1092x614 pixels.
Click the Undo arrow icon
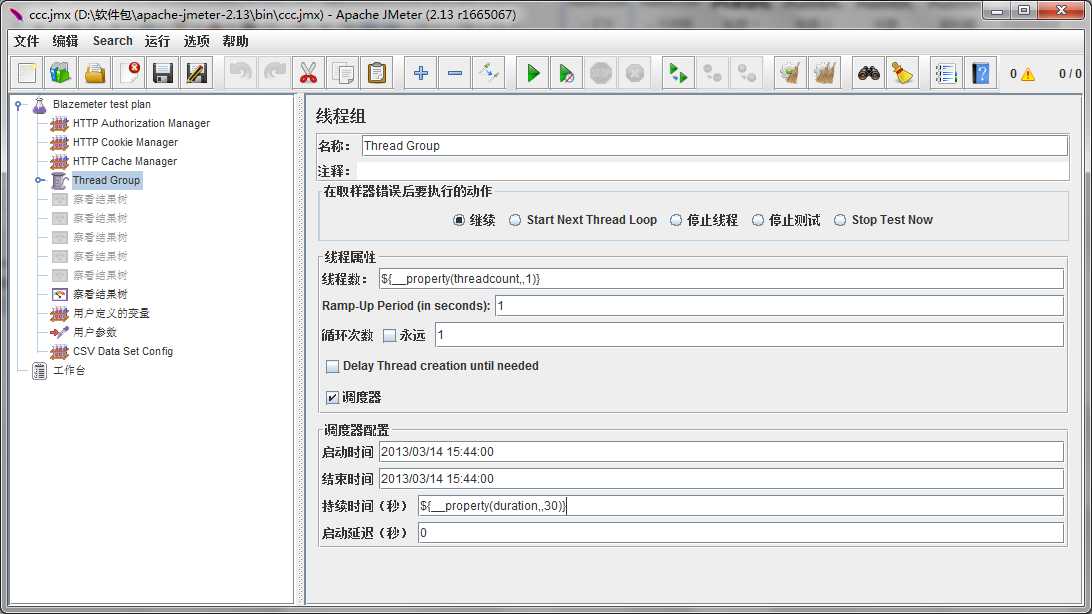tap(241, 73)
